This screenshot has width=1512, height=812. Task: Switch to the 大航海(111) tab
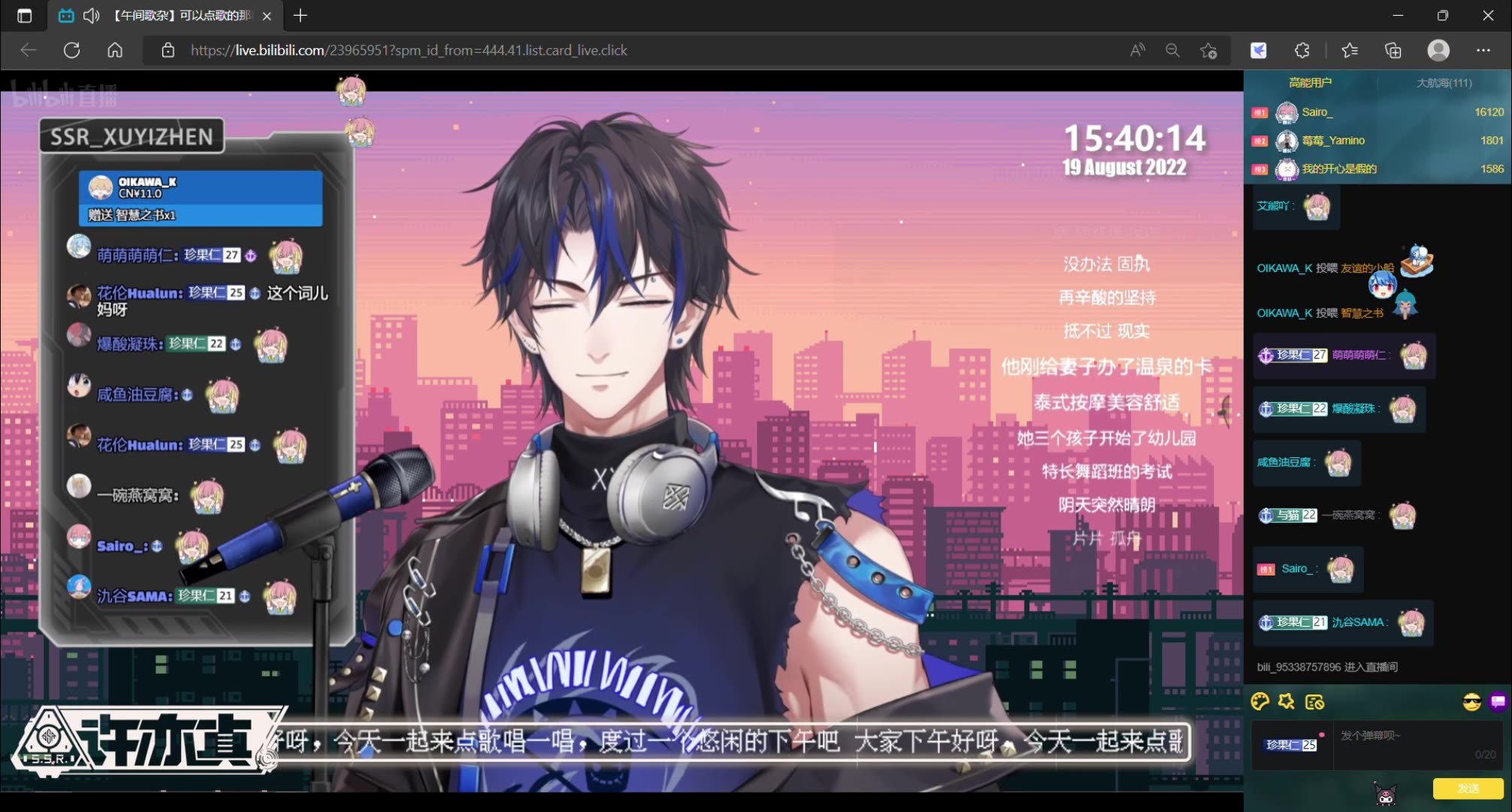tap(1444, 83)
